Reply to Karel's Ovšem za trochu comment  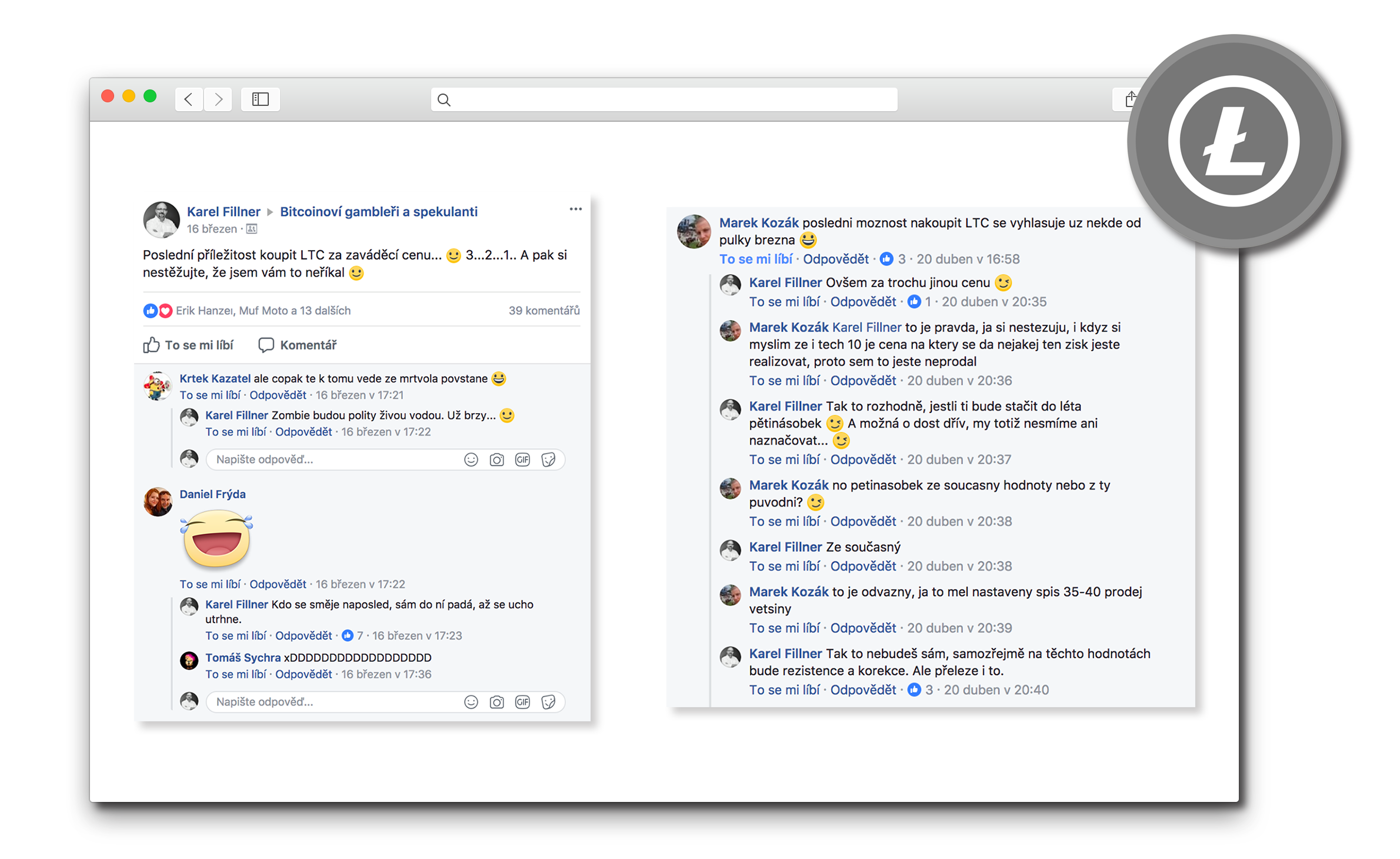(x=863, y=302)
